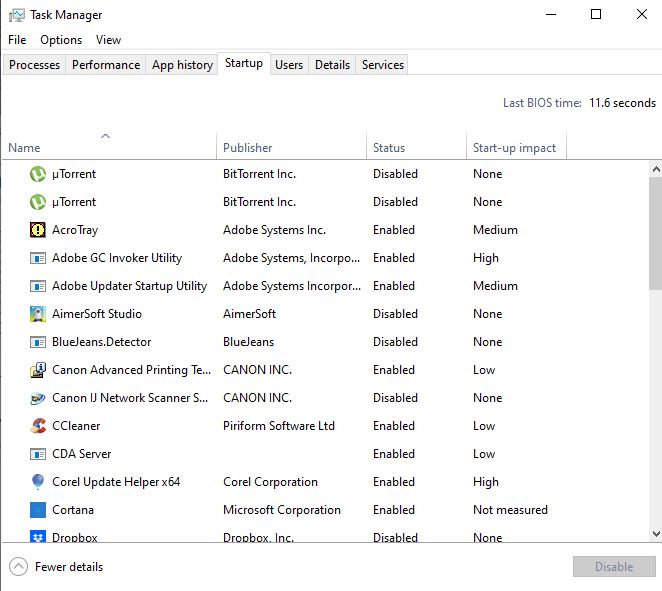Open the File menu
Screen dimensions: 662x591
tap(17, 40)
